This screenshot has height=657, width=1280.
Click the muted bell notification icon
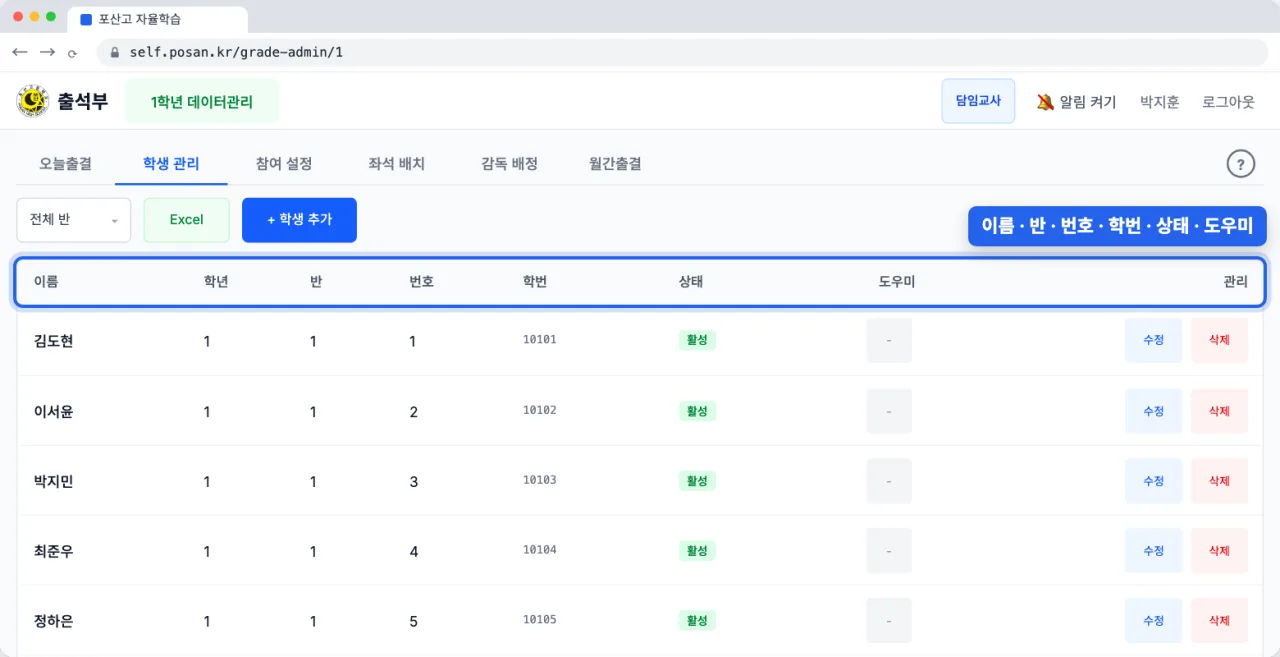pyautogui.click(x=1045, y=102)
